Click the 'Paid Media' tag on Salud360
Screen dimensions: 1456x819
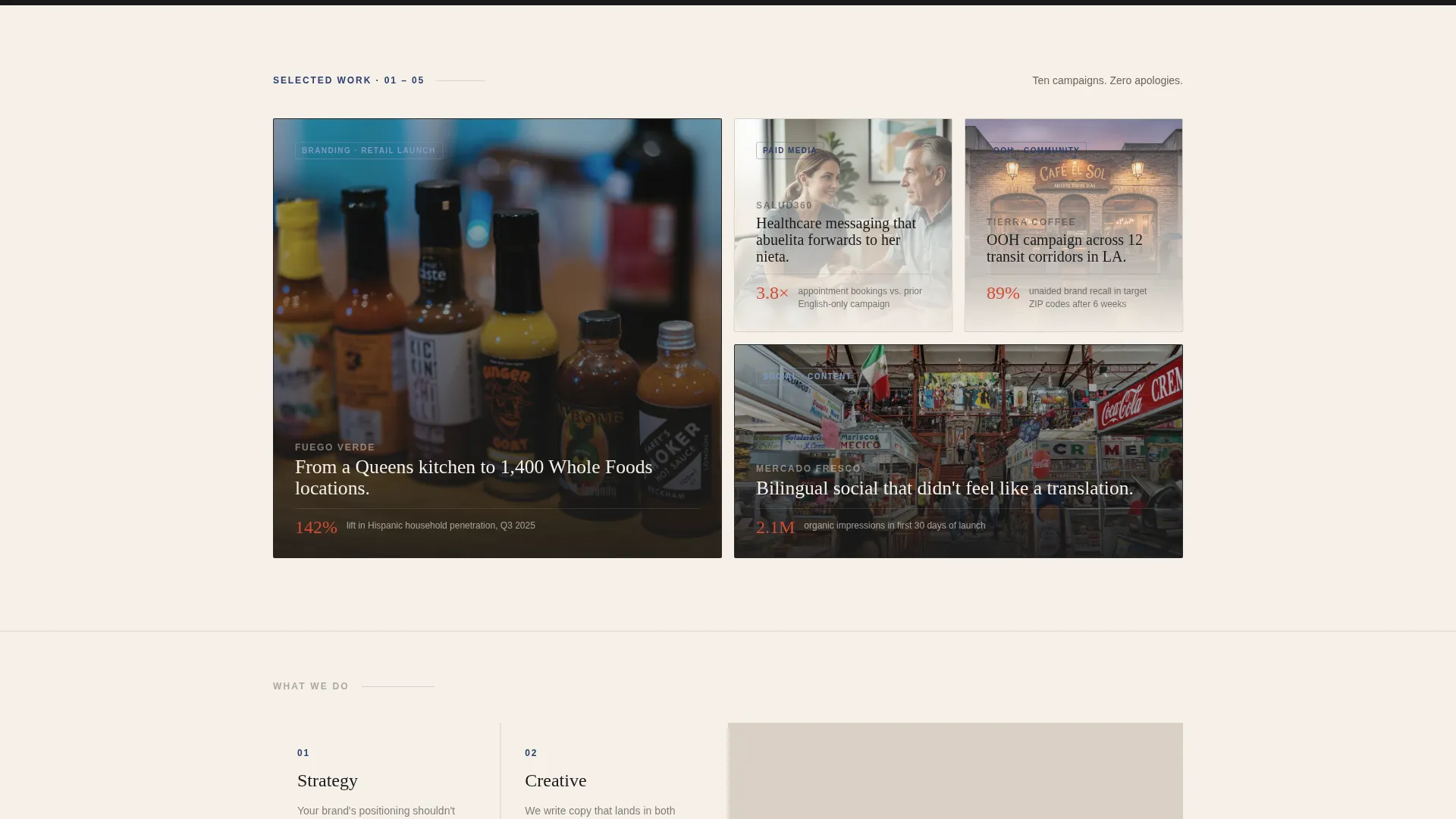tap(790, 151)
